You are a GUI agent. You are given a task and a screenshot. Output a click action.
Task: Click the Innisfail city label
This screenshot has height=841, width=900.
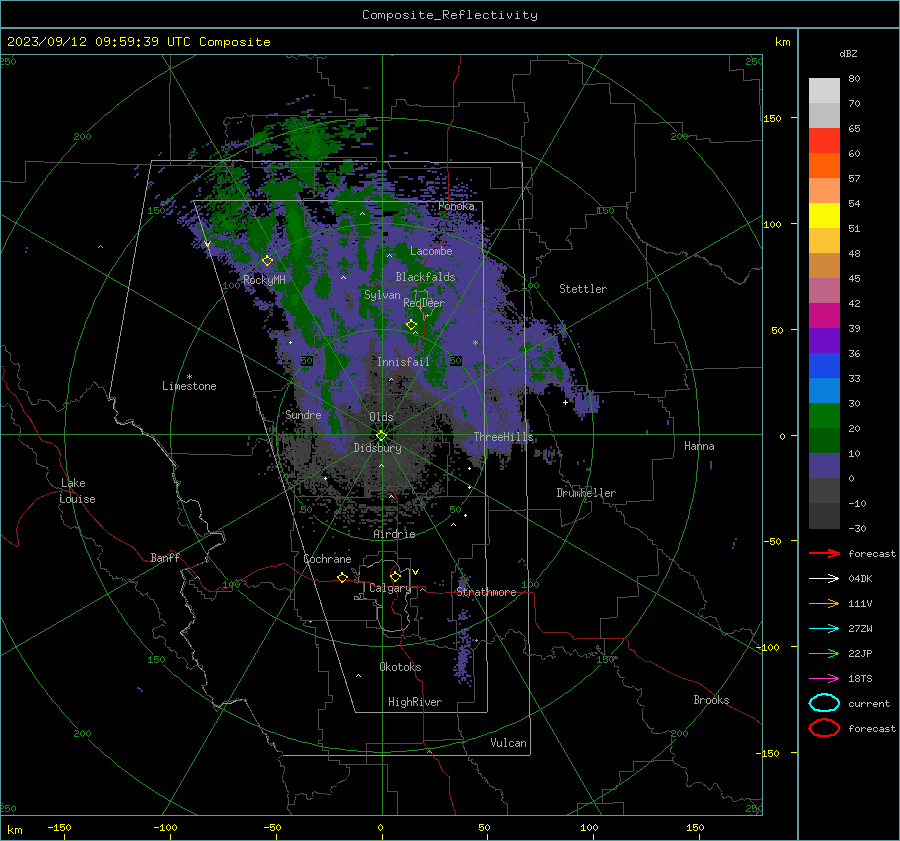pyautogui.click(x=403, y=362)
